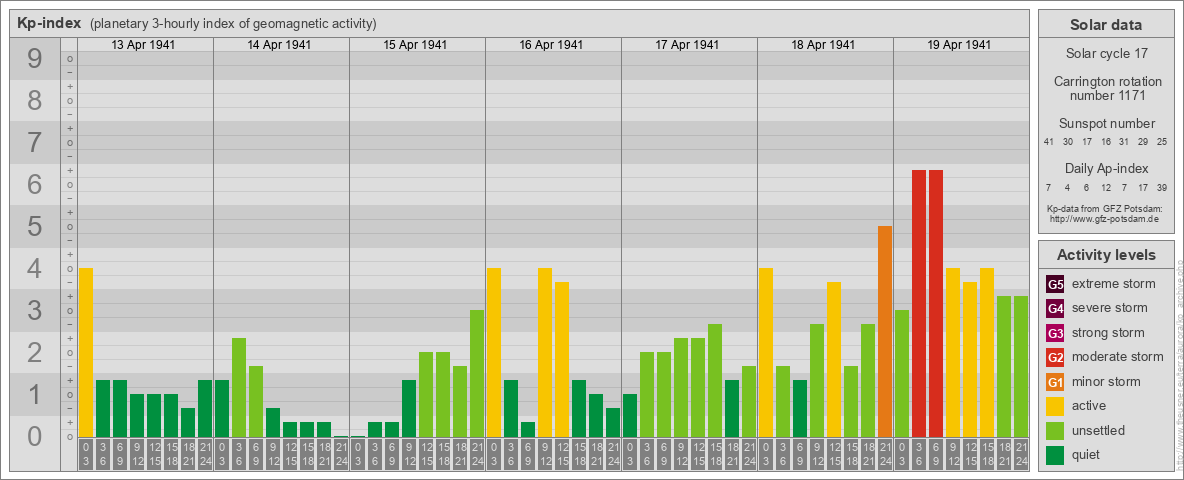
Task: Click the "14 Apr 1941" date header
Action: (x=279, y=45)
